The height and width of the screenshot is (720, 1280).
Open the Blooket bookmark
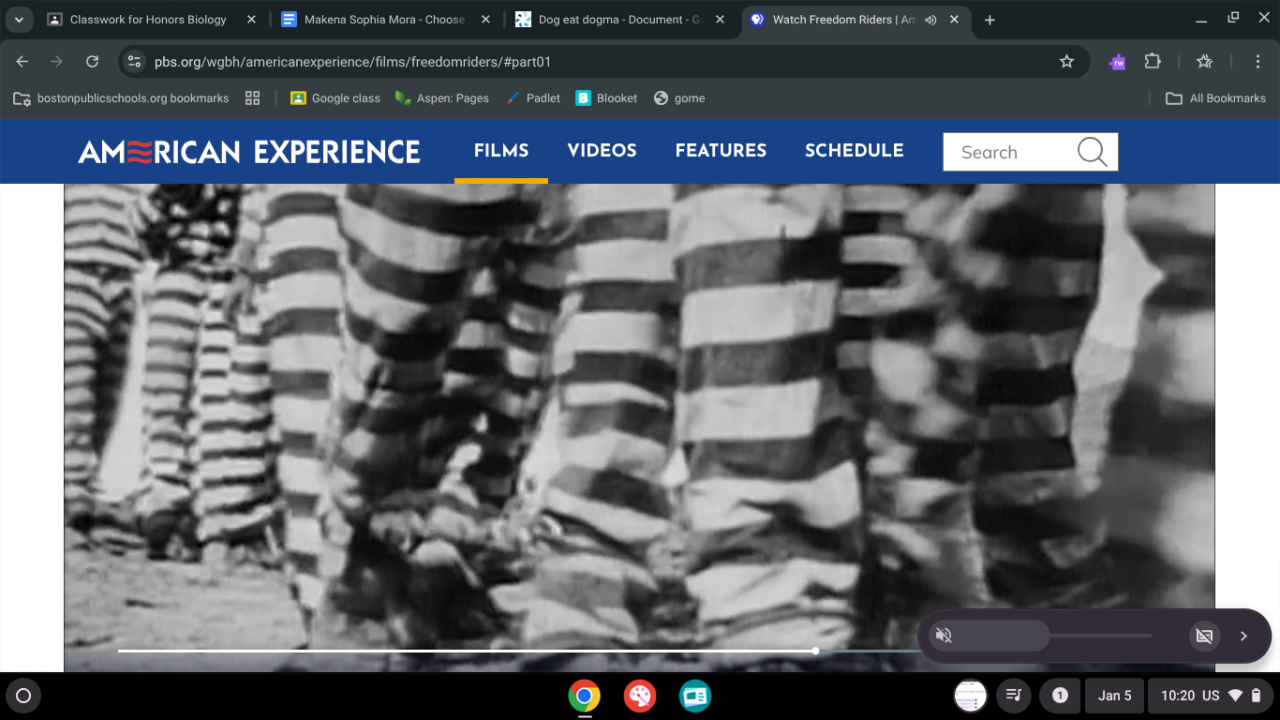(607, 98)
